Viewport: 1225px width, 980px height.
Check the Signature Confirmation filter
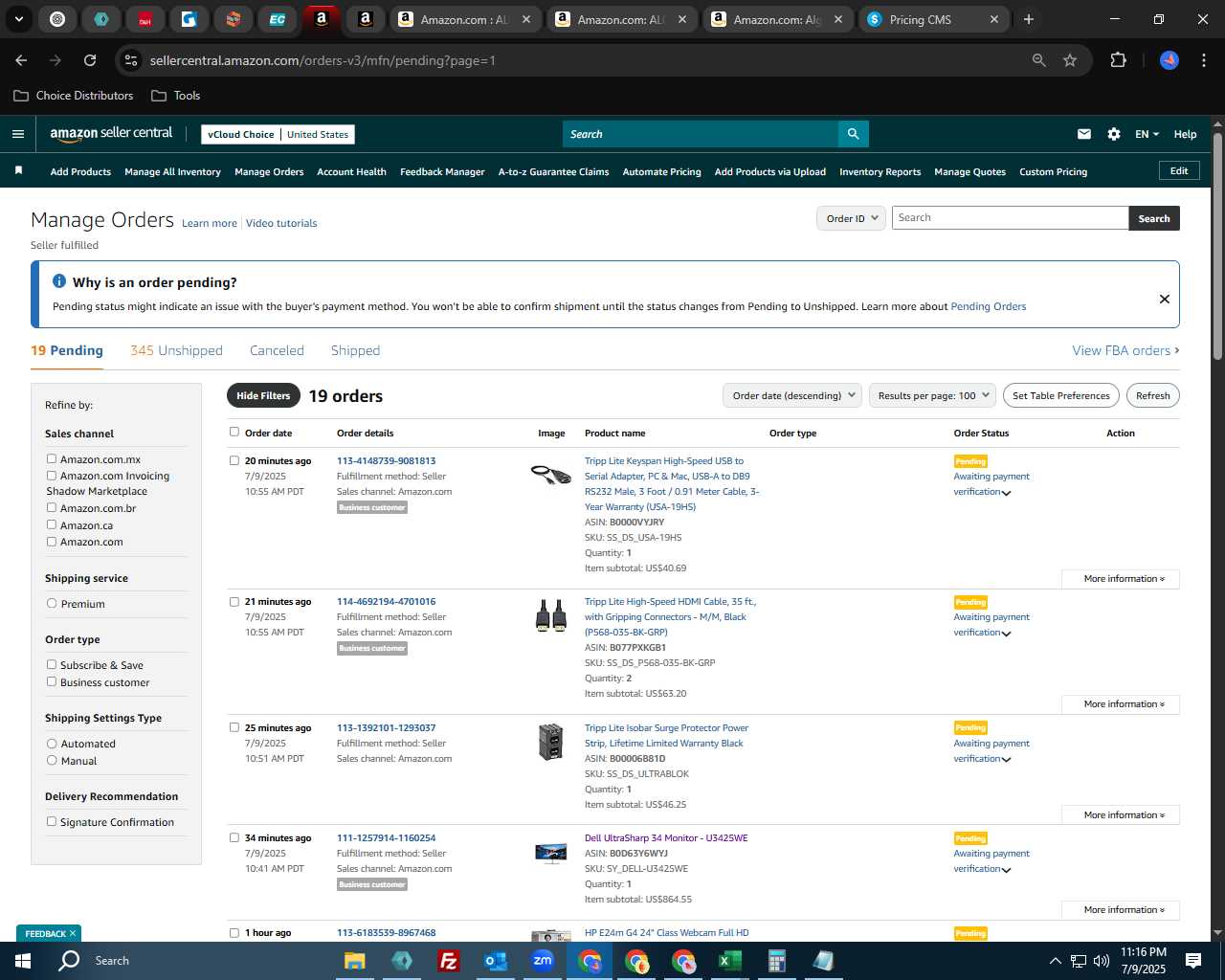pyautogui.click(x=52, y=821)
